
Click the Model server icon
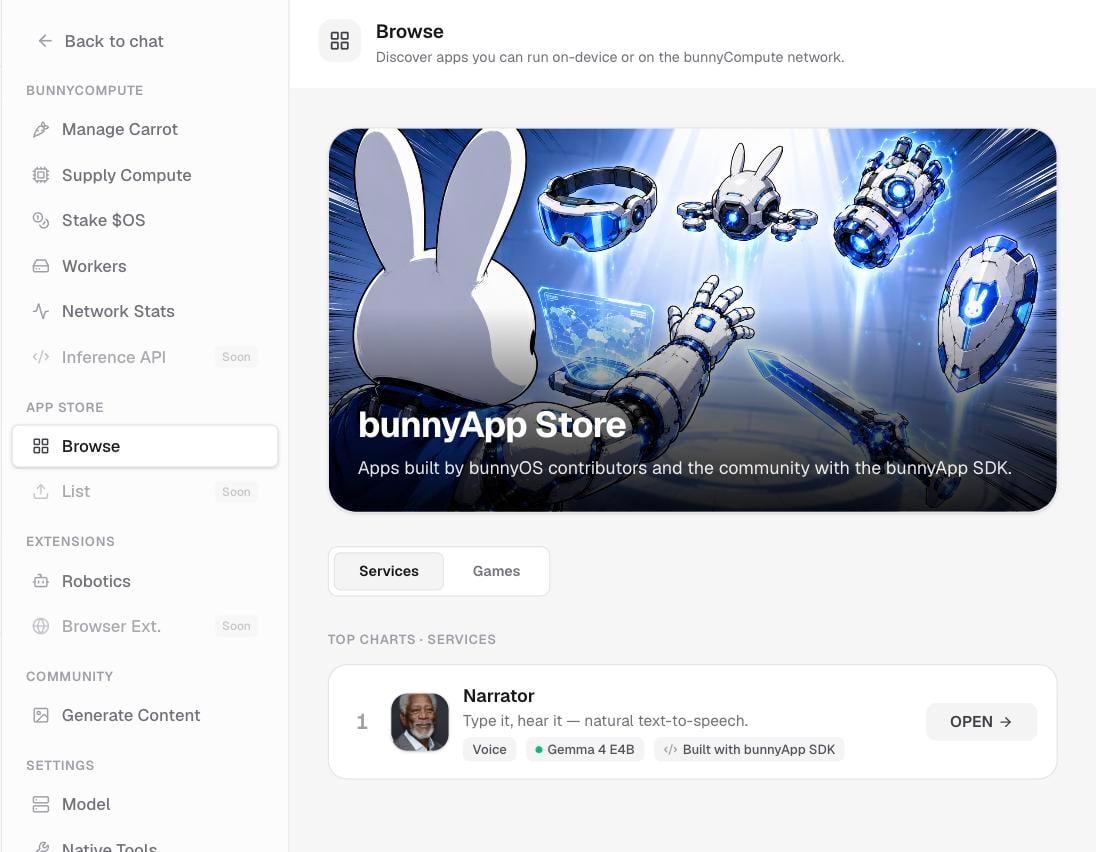pyautogui.click(x=41, y=804)
